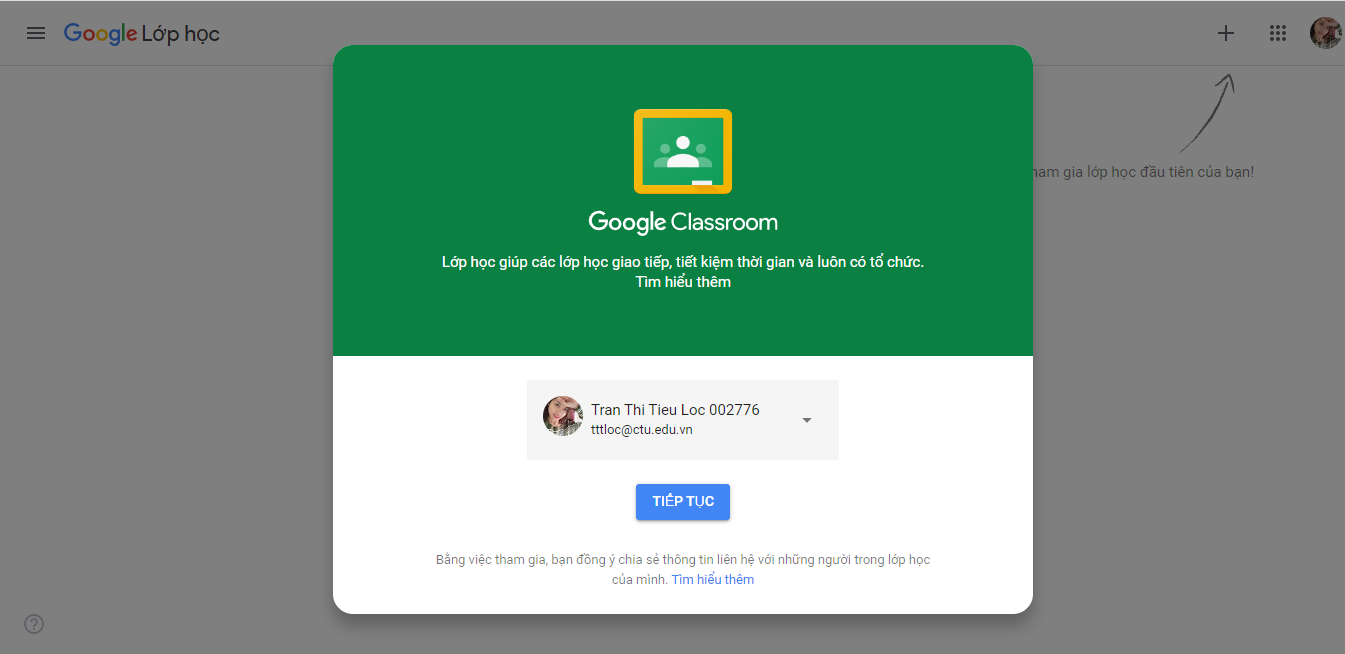This screenshot has height=654, width=1345.
Task: Click the account photo in the dialog
Action: point(563,416)
